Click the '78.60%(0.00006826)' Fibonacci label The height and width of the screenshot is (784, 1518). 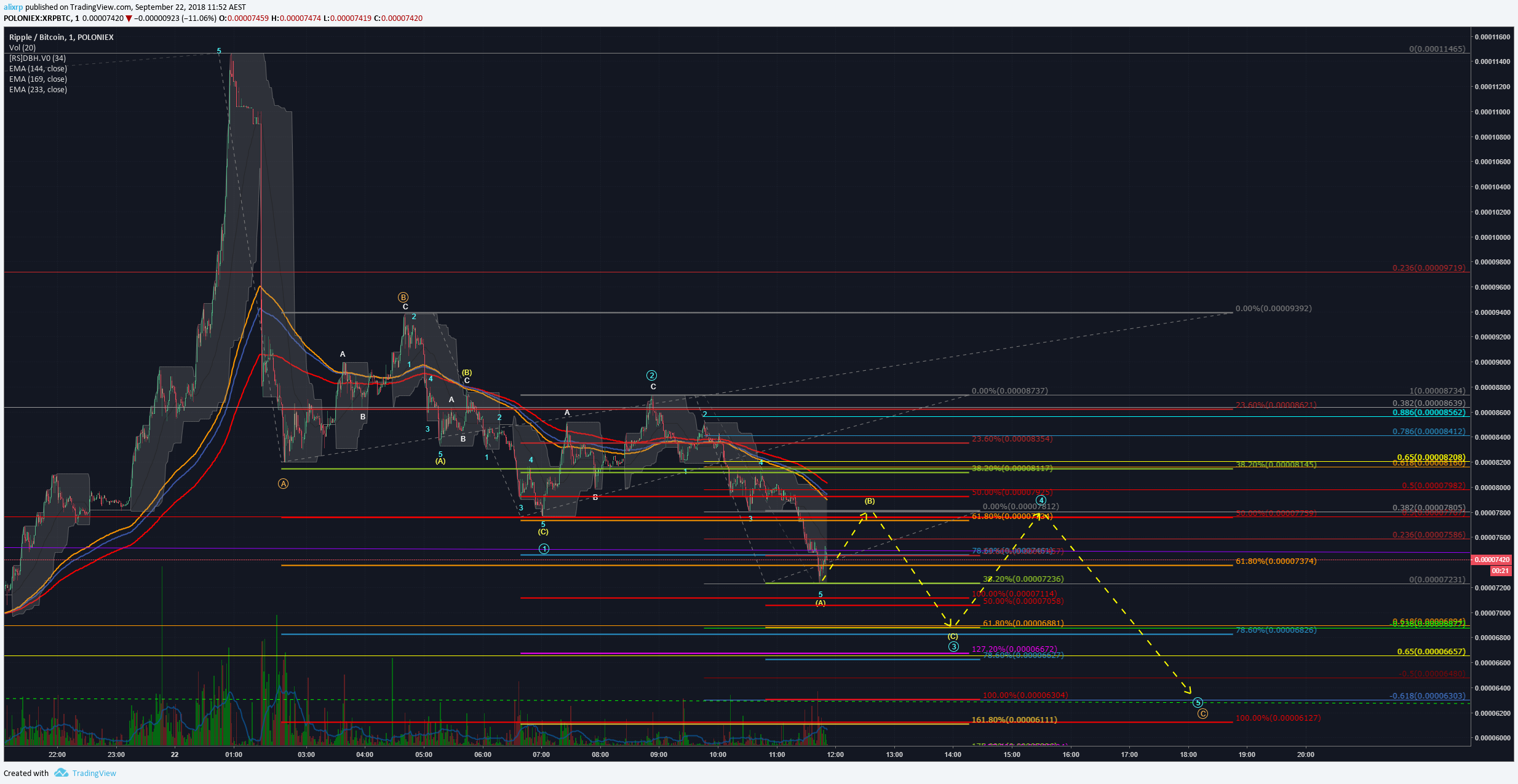click(1276, 630)
